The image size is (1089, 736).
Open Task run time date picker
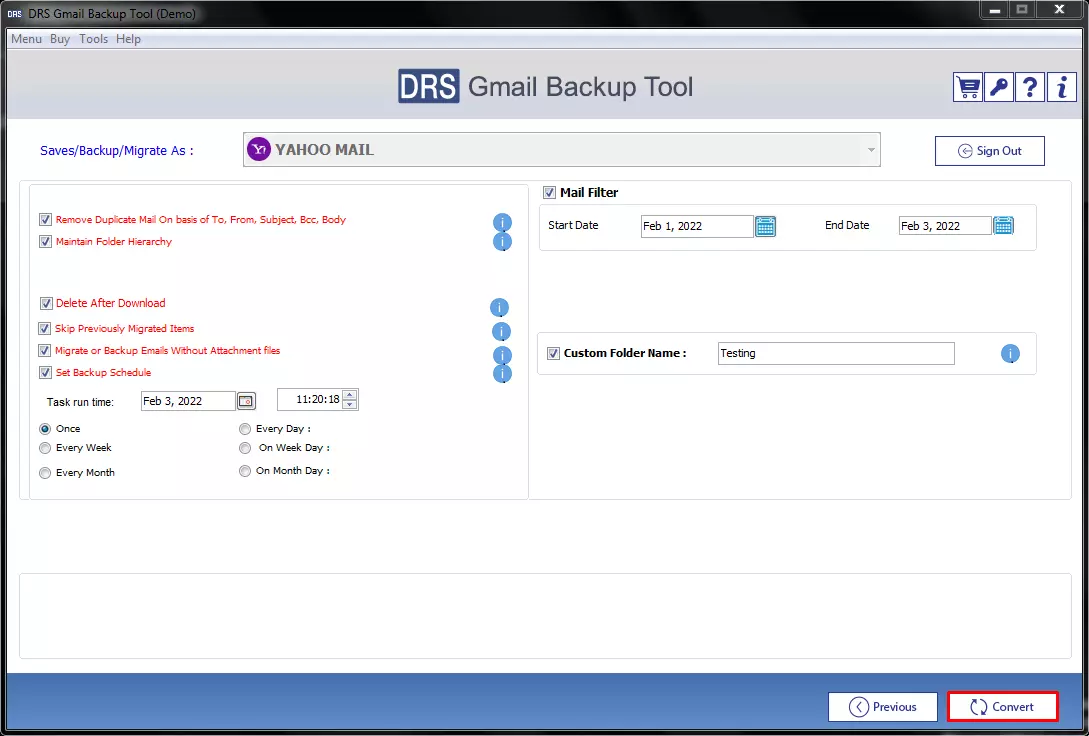pyautogui.click(x=246, y=401)
